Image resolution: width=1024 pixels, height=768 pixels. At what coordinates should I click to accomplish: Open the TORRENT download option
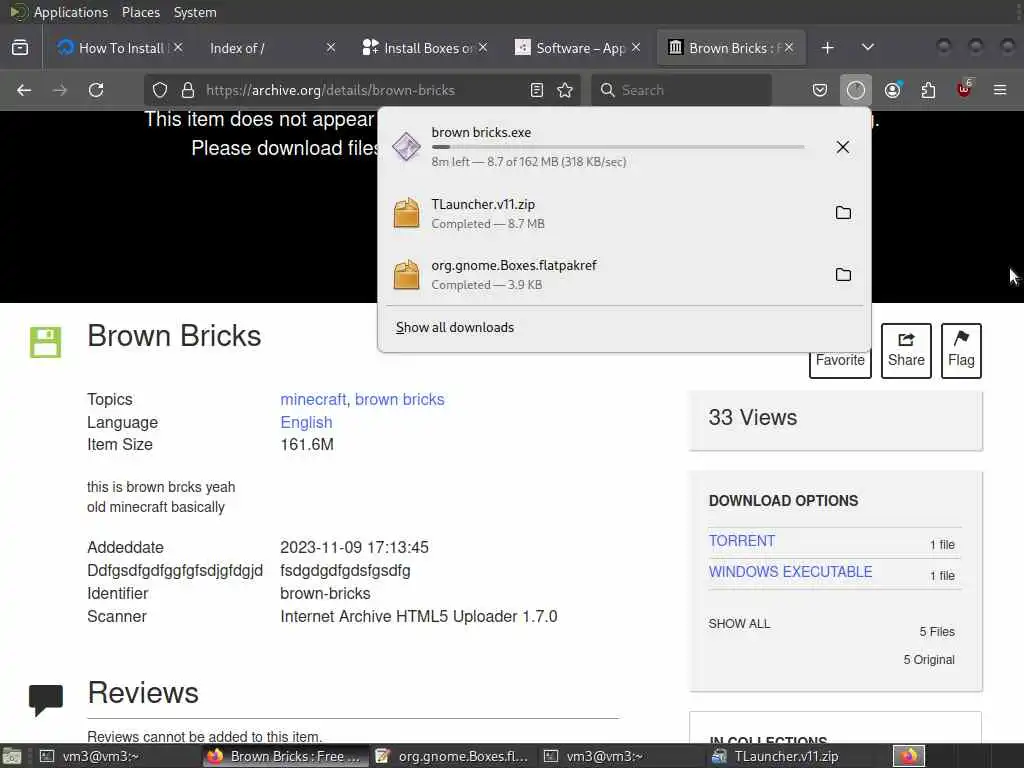[x=742, y=541]
